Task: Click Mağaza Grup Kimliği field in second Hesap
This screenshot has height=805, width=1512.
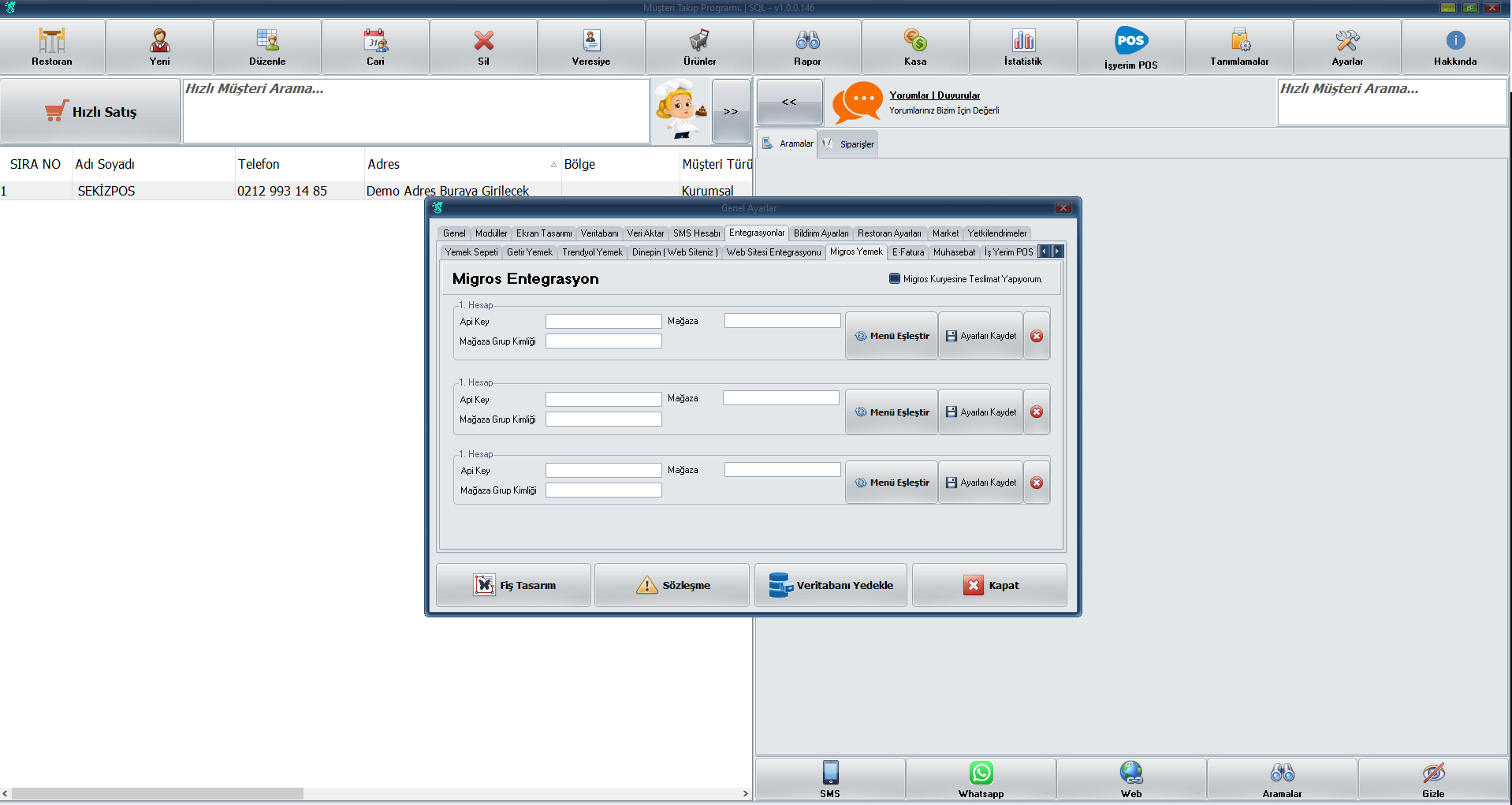Action: pos(604,419)
